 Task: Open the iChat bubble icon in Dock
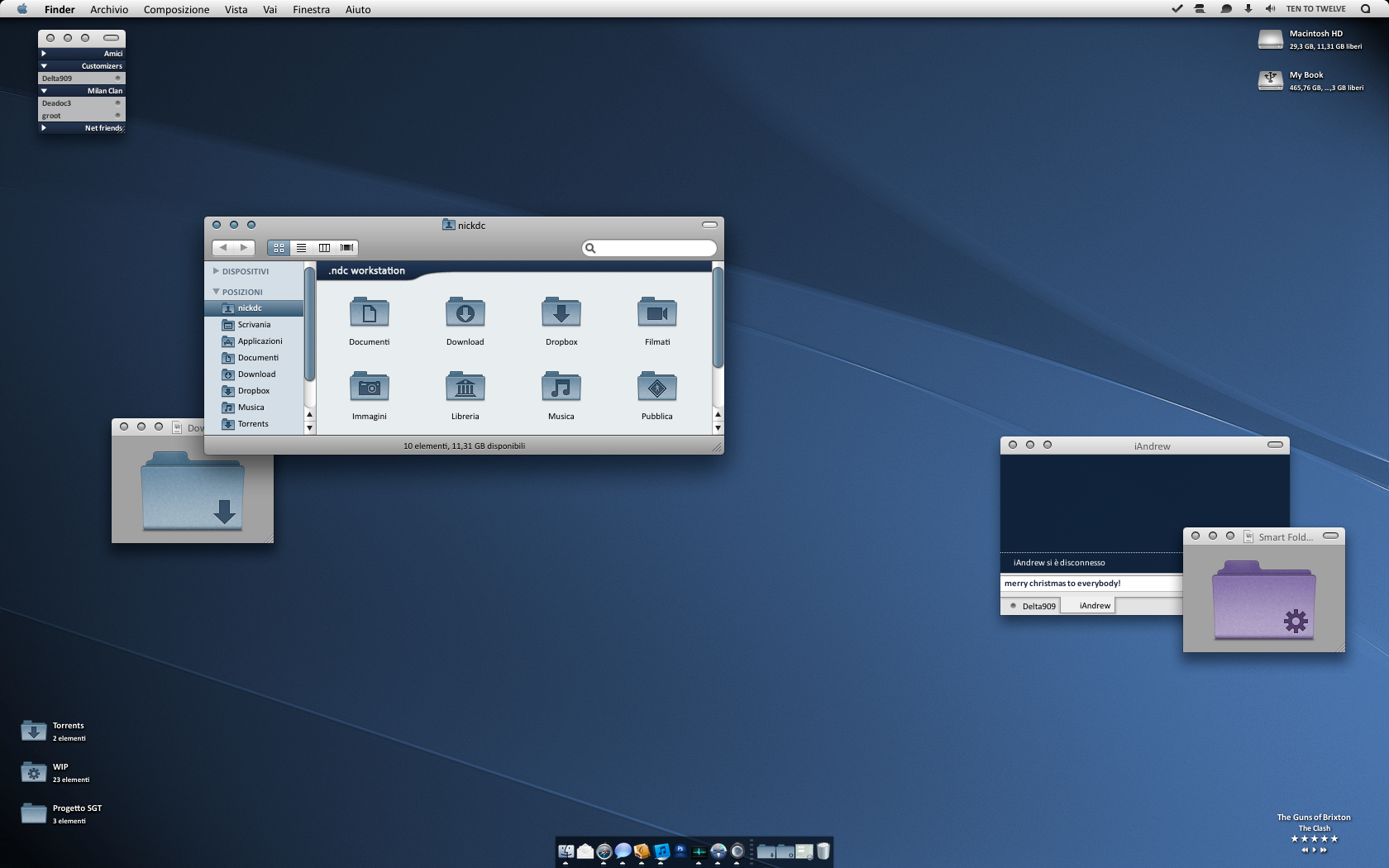[x=623, y=851]
